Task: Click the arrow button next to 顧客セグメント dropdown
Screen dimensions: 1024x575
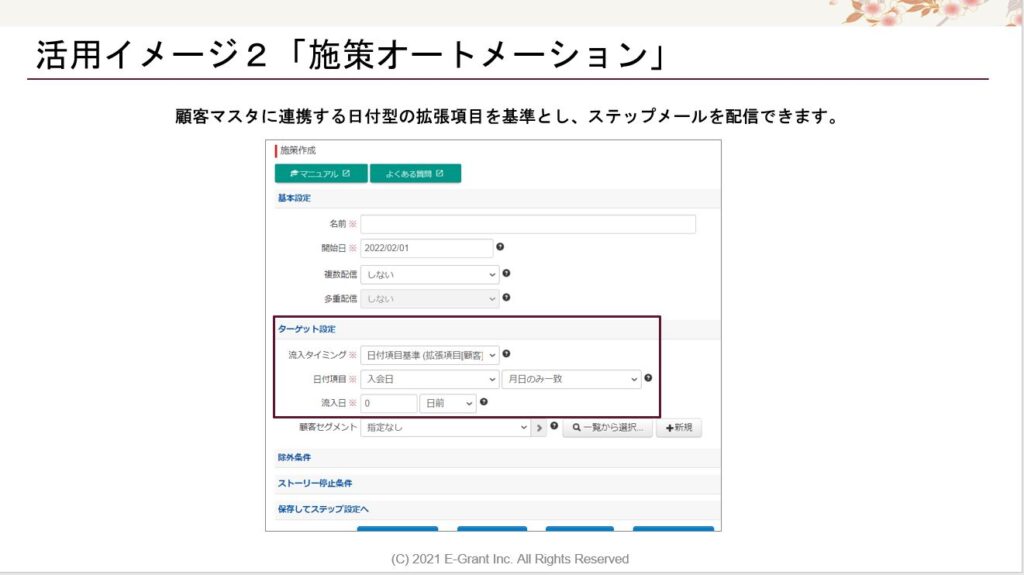Action: [540, 428]
